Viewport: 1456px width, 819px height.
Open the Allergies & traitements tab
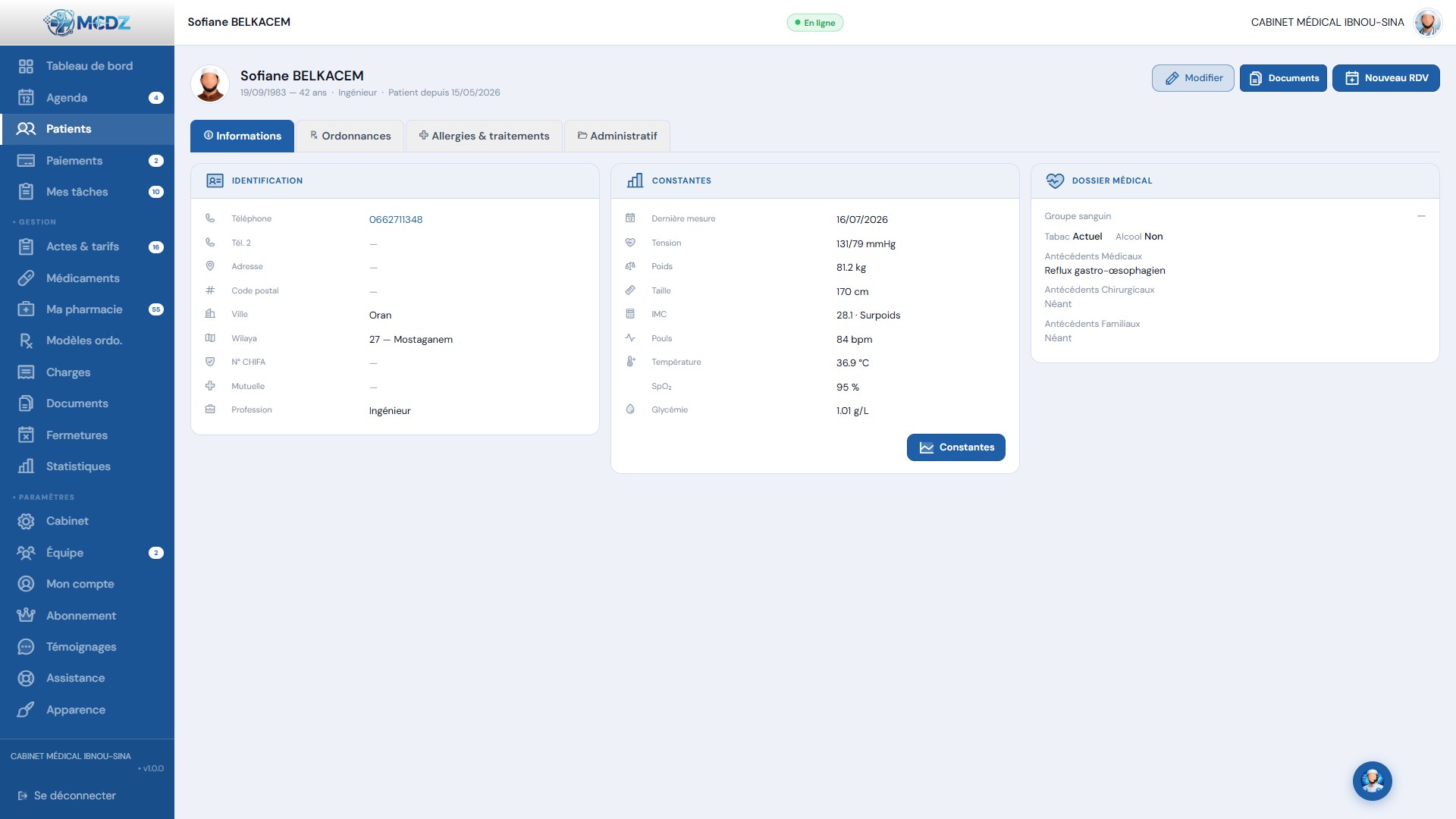[x=484, y=136]
